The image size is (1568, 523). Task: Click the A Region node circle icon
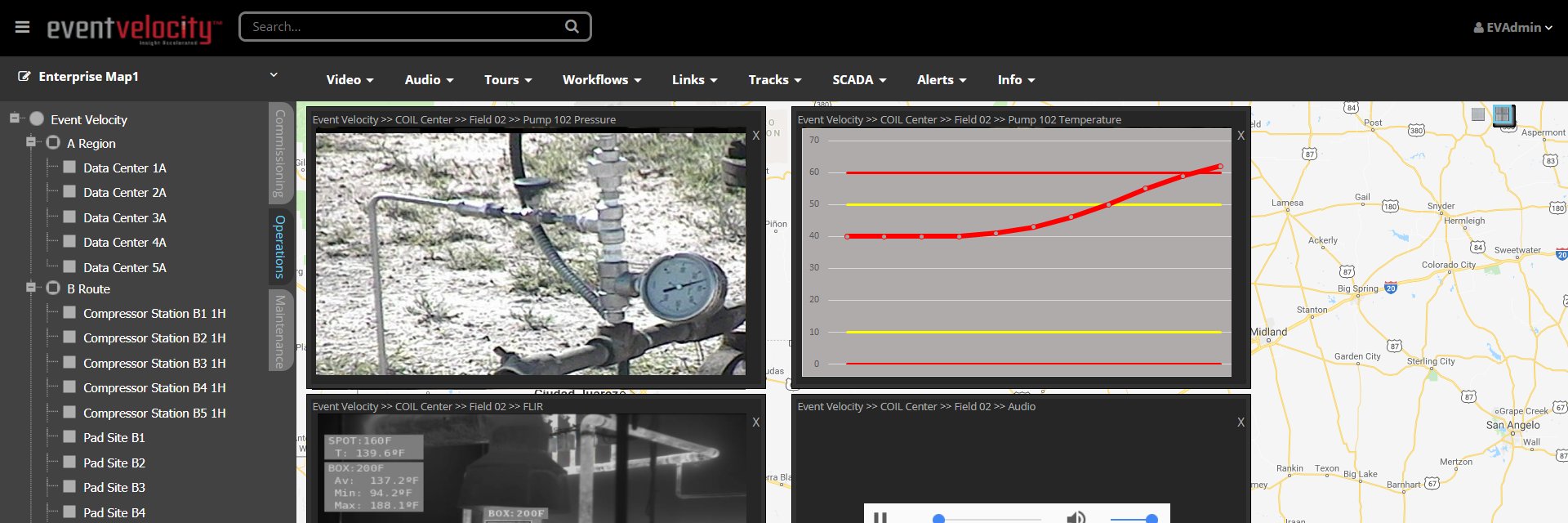coord(53,142)
